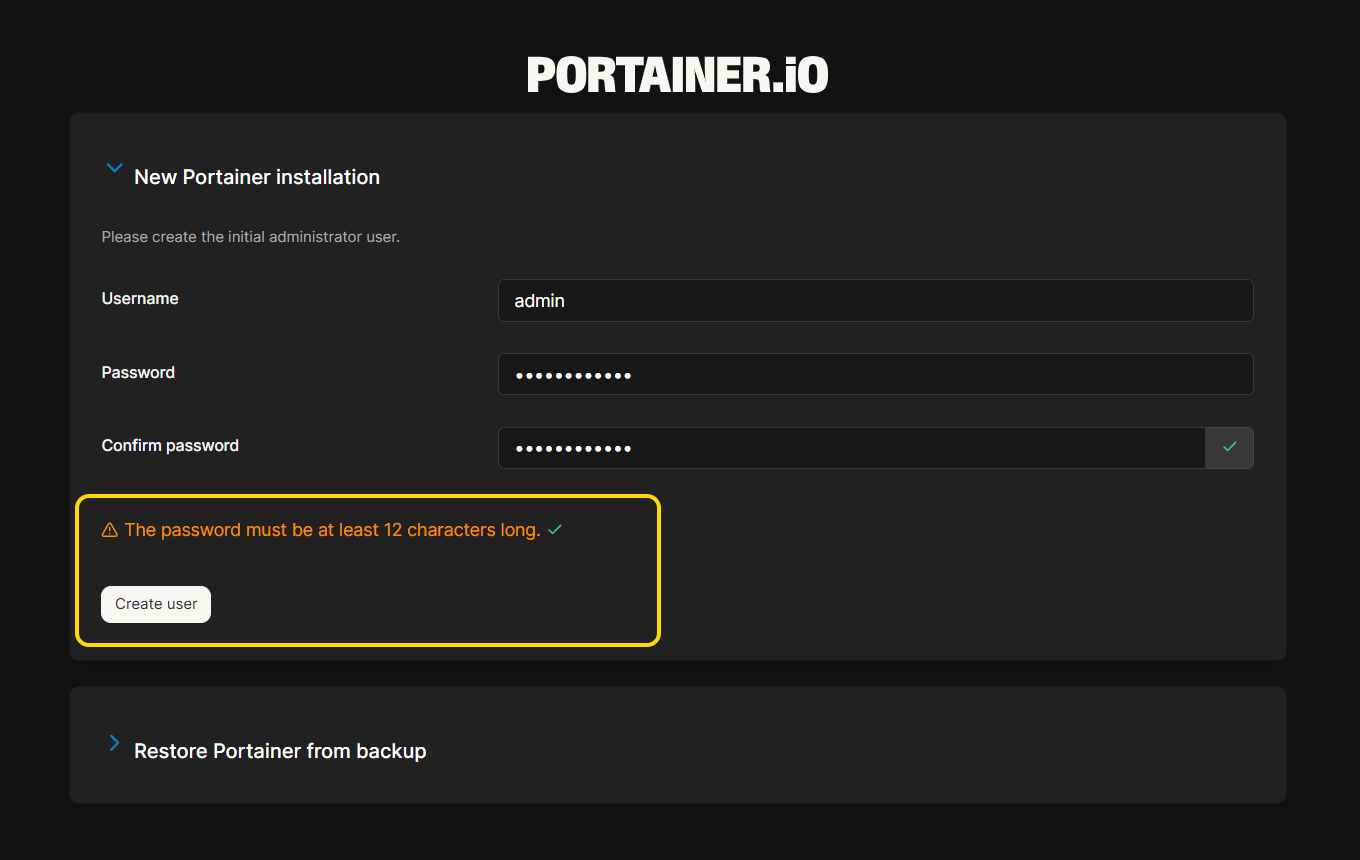
Task: Click the Confirm password label
Action: [170, 445]
